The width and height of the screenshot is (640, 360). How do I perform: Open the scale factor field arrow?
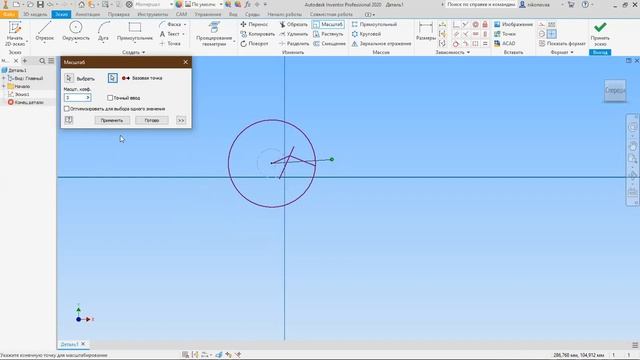click(x=88, y=98)
